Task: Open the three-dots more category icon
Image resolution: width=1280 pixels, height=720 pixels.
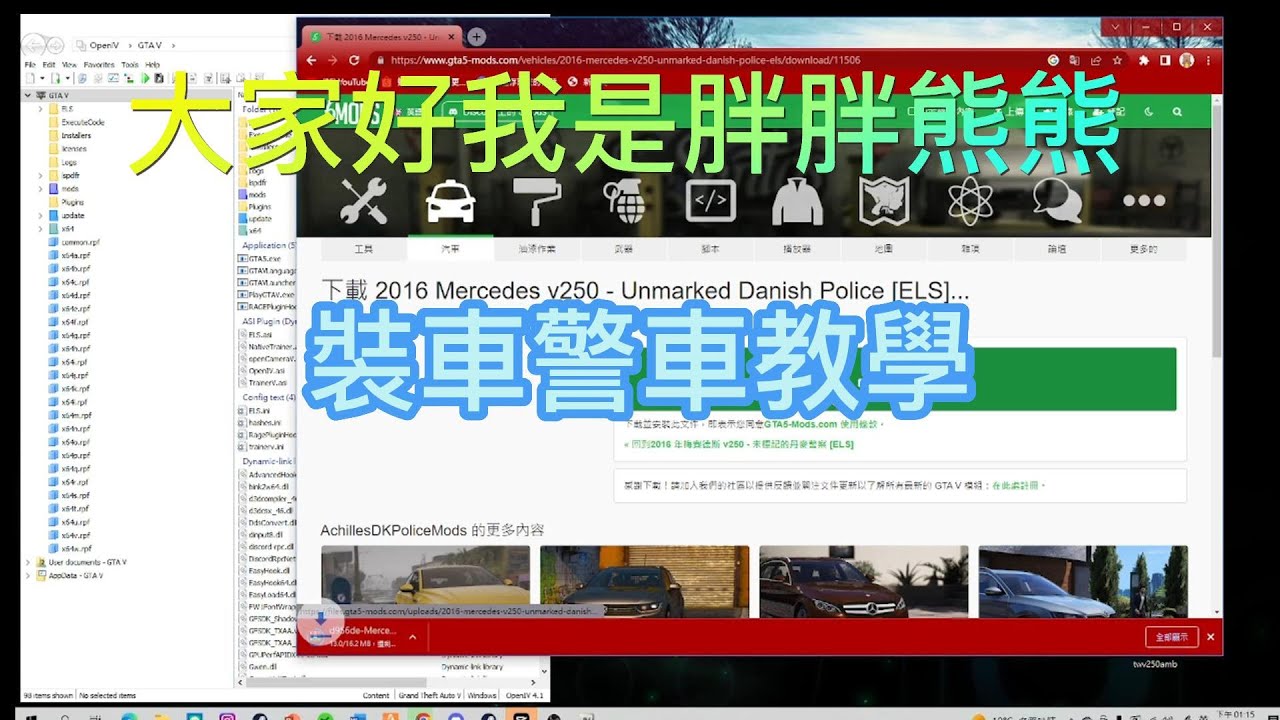Action: [1144, 201]
